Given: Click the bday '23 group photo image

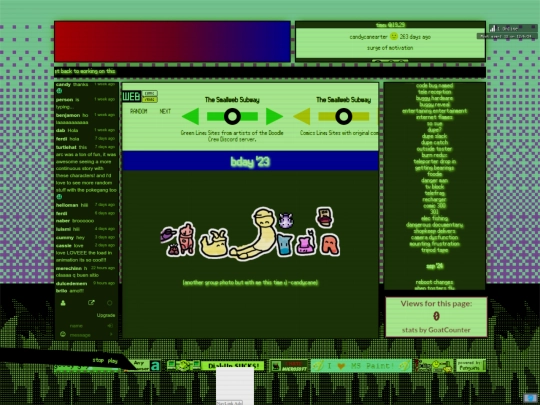Looking at the screenshot, I should (250, 233).
